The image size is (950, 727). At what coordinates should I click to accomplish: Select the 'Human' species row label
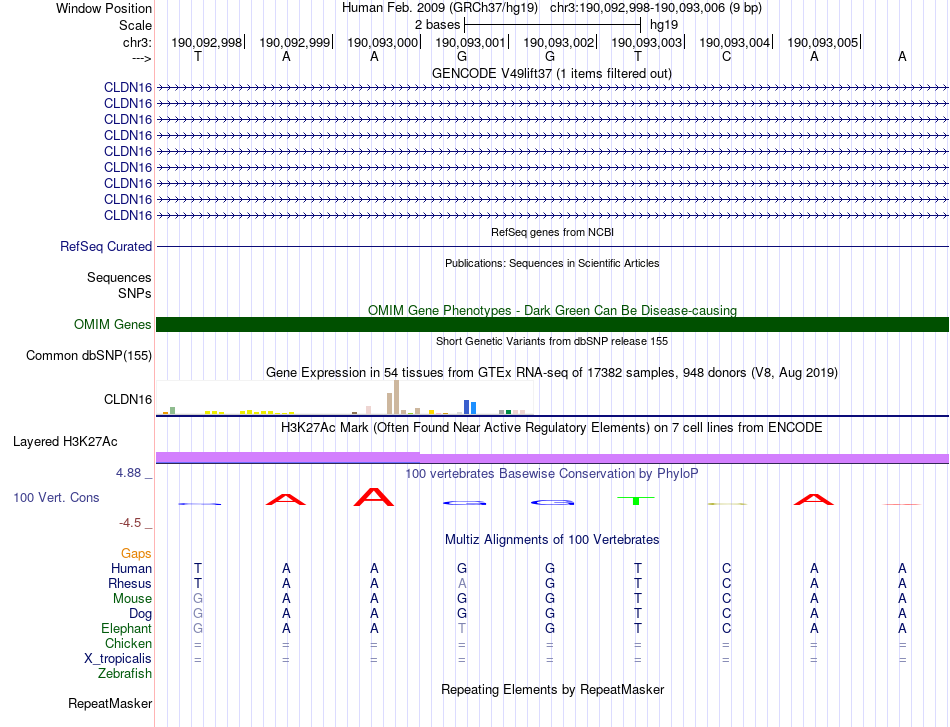coord(131,568)
